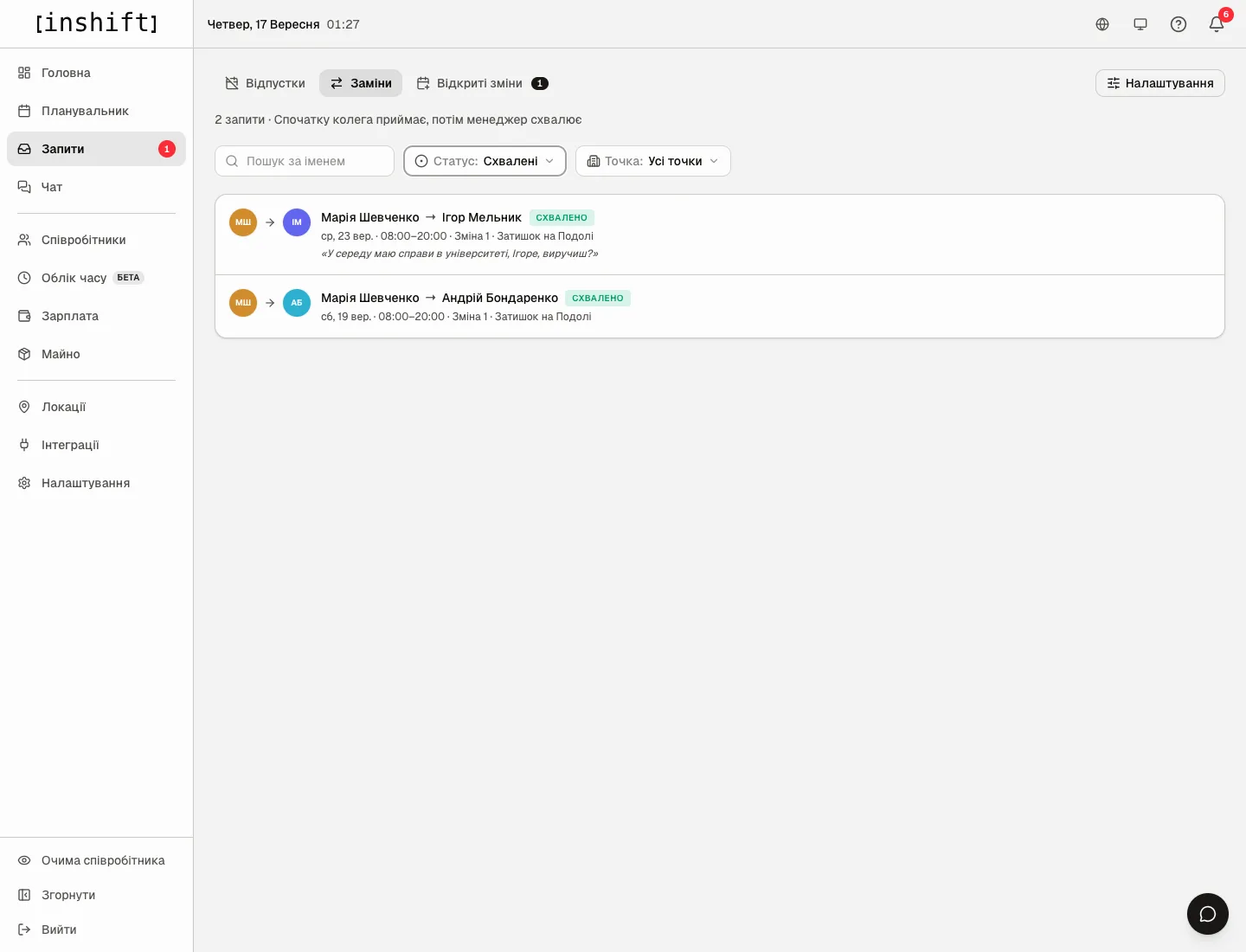Click the сб, 19 вер. shift details line
Viewport: 1246px width, 952px height.
(x=456, y=317)
